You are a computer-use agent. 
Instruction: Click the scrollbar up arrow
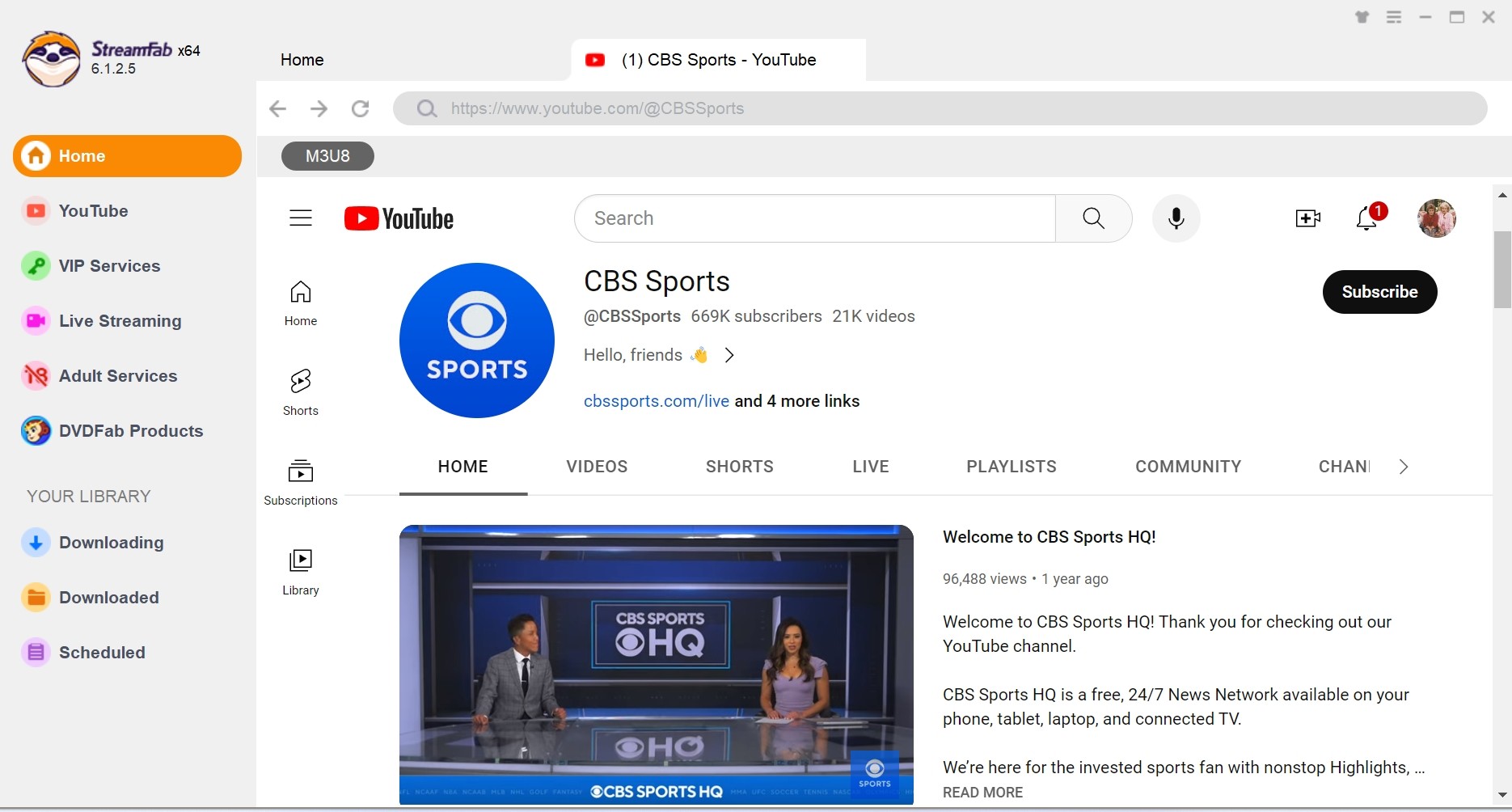click(1502, 195)
